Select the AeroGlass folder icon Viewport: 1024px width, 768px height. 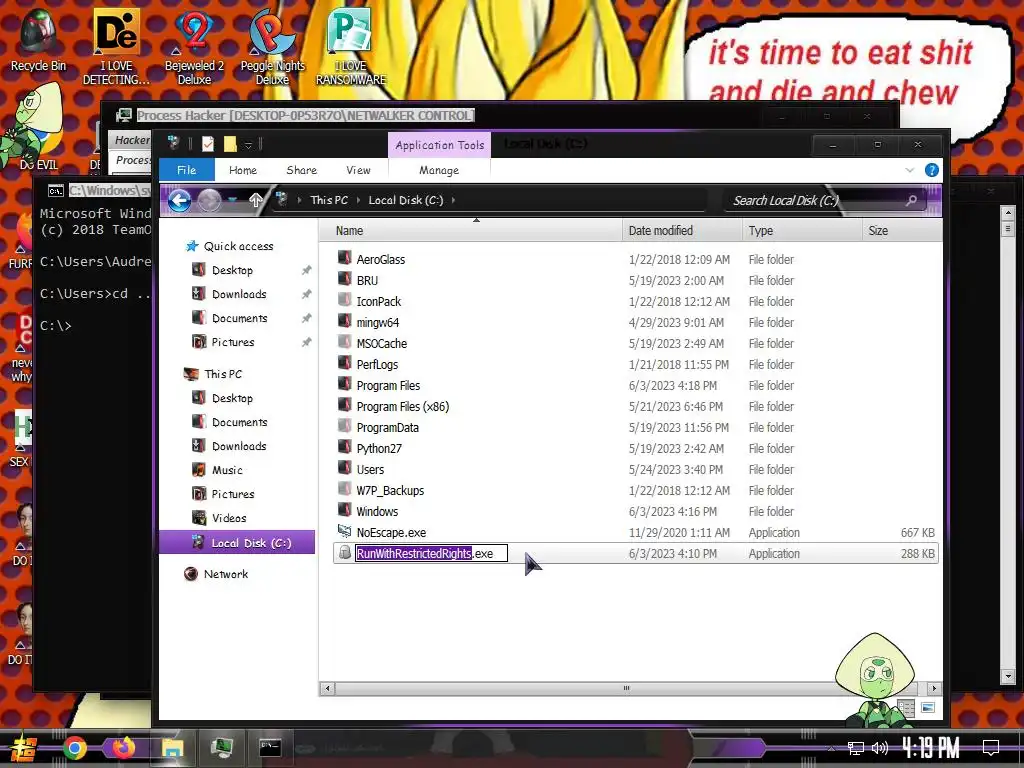(344, 259)
